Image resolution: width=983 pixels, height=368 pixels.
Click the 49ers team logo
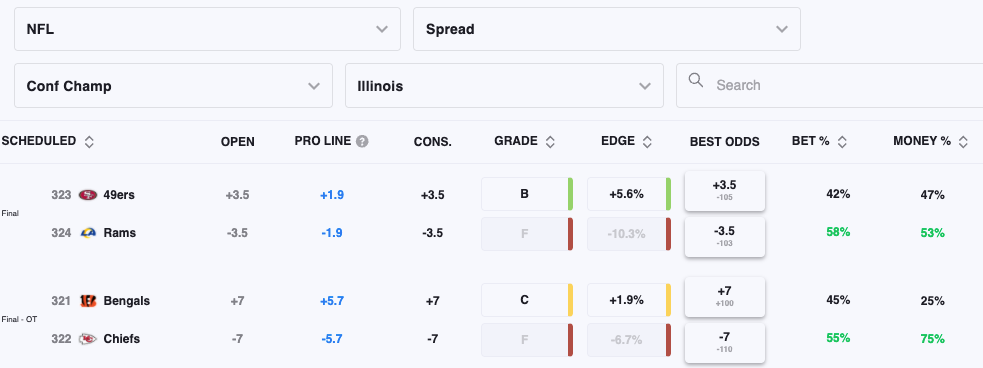click(88, 195)
